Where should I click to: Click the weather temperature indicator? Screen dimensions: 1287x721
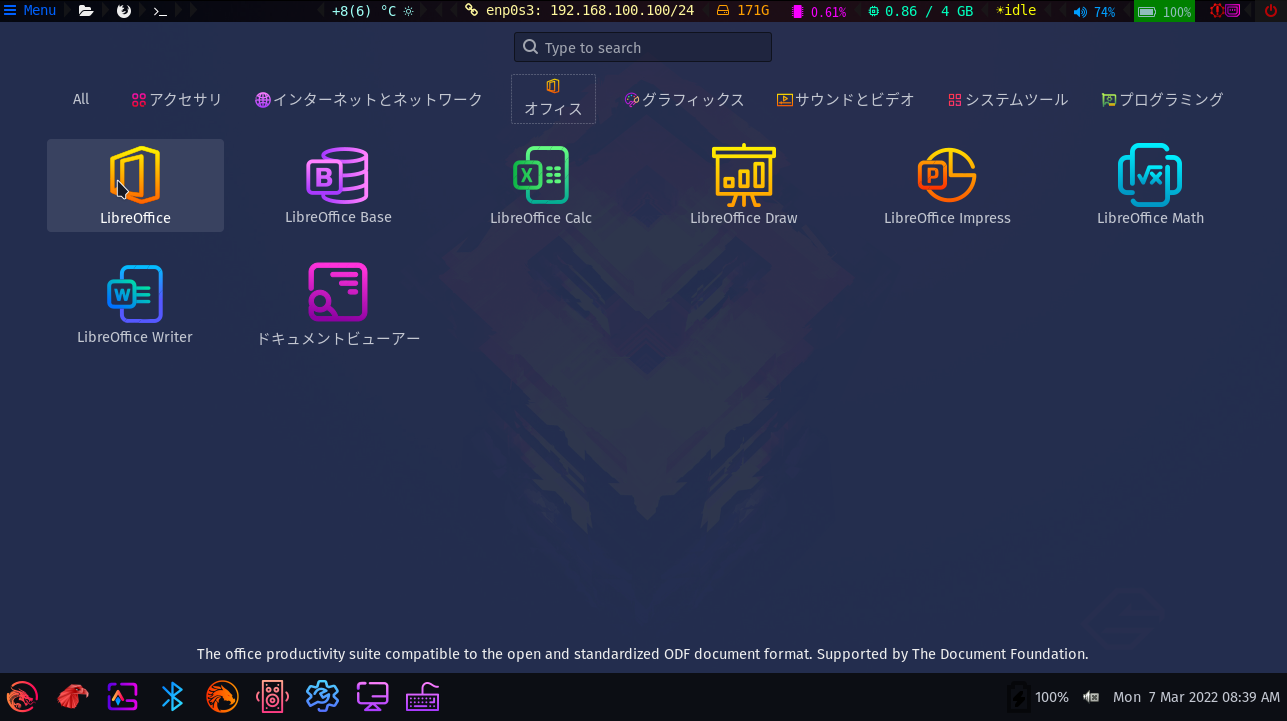click(x=372, y=11)
